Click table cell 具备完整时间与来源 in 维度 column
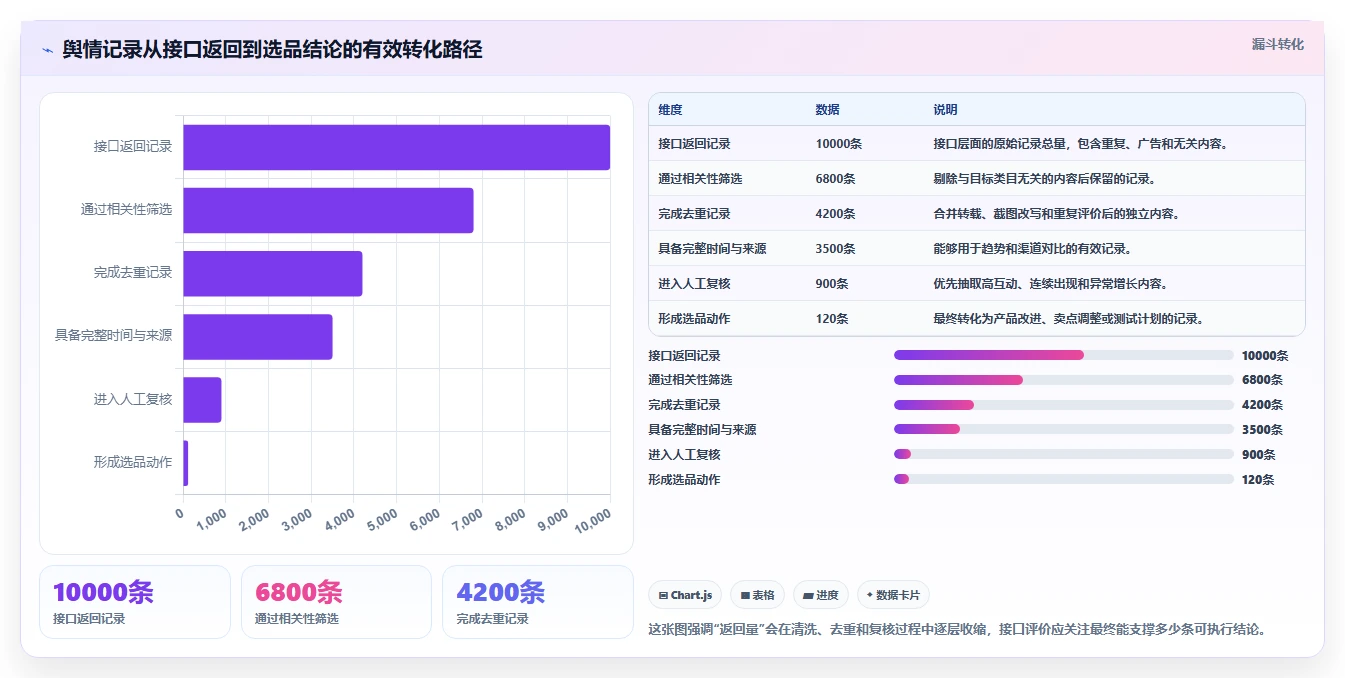The image size is (1345, 678). [x=712, y=249]
